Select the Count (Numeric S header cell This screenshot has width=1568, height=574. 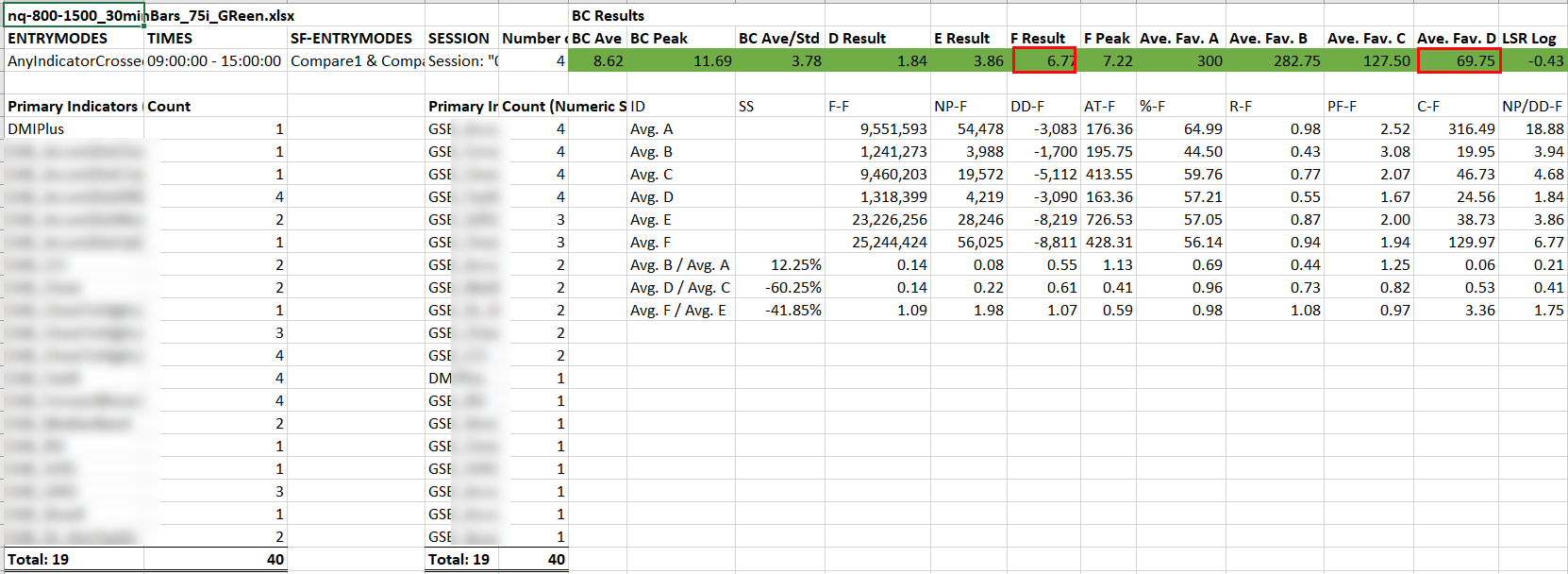[563, 107]
